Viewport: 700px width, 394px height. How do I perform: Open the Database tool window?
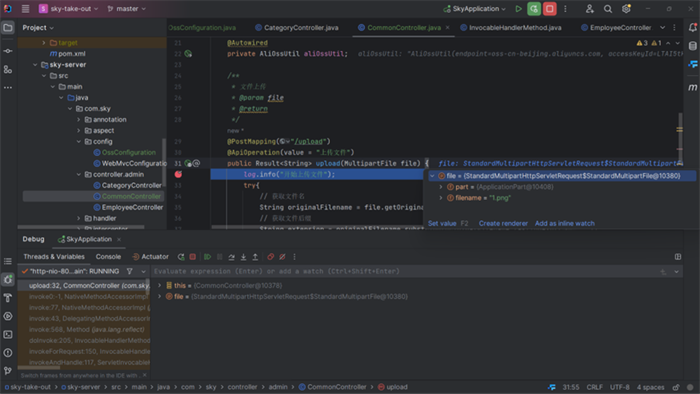tap(692, 46)
